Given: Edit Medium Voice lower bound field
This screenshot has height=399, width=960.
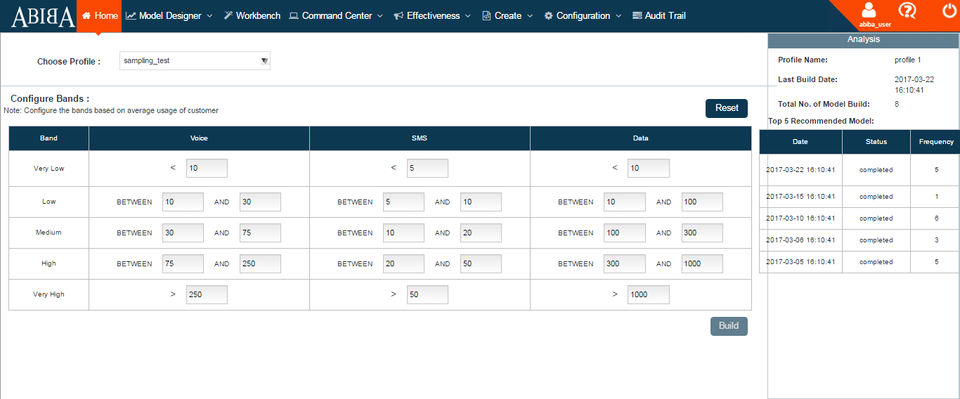Looking at the screenshot, I should pyautogui.click(x=183, y=233).
